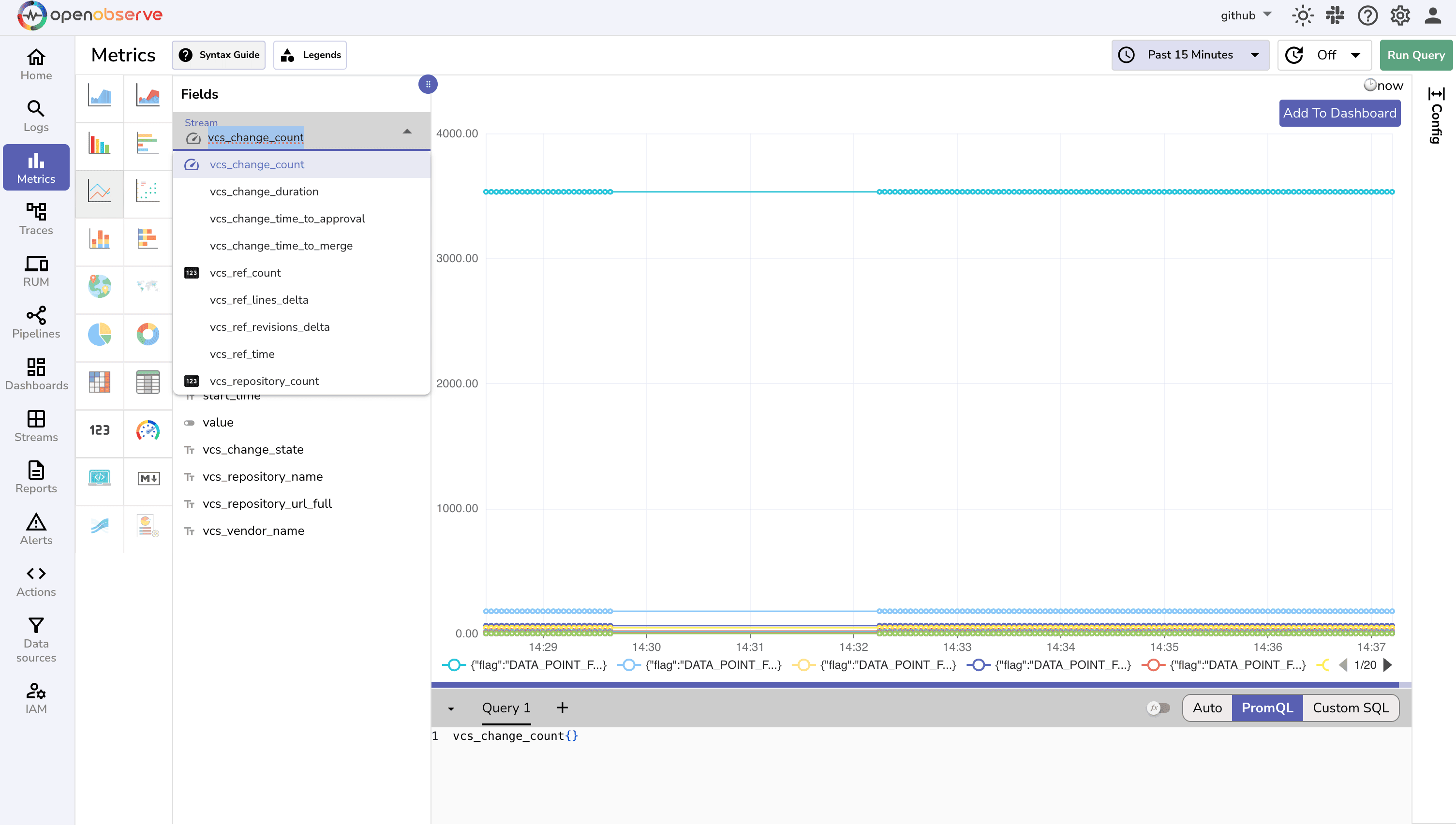Select the scatter chart type
Image resolution: width=1456 pixels, height=825 pixels.
coord(148,192)
